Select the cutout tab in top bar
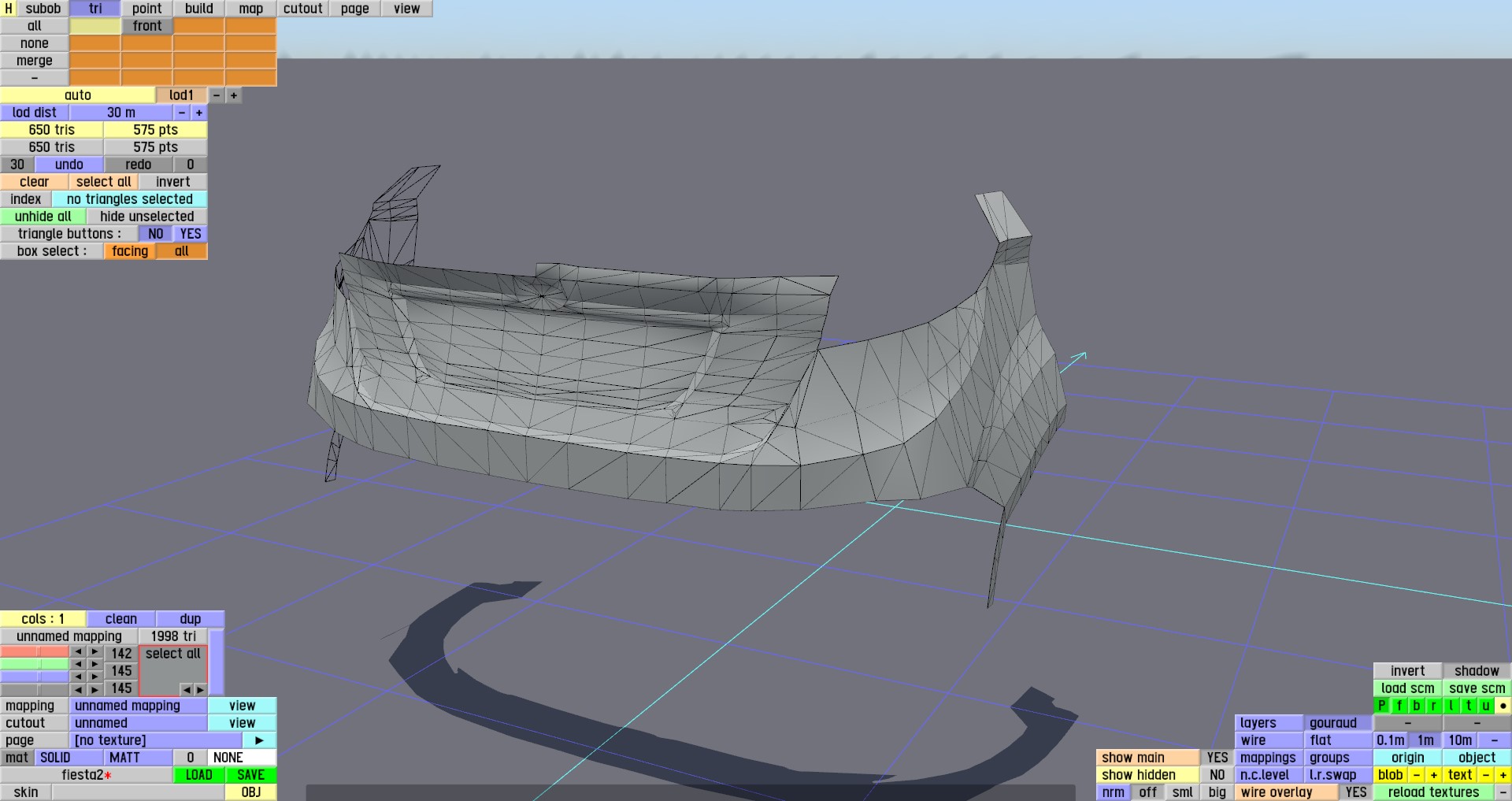Image resolution: width=1512 pixels, height=801 pixels. (x=303, y=9)
